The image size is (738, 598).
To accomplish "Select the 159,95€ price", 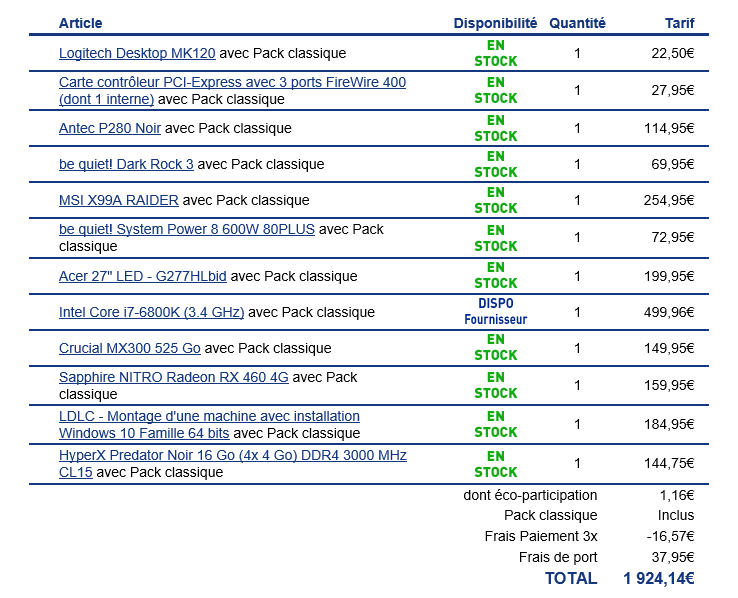I will click(x=669, y=385).
